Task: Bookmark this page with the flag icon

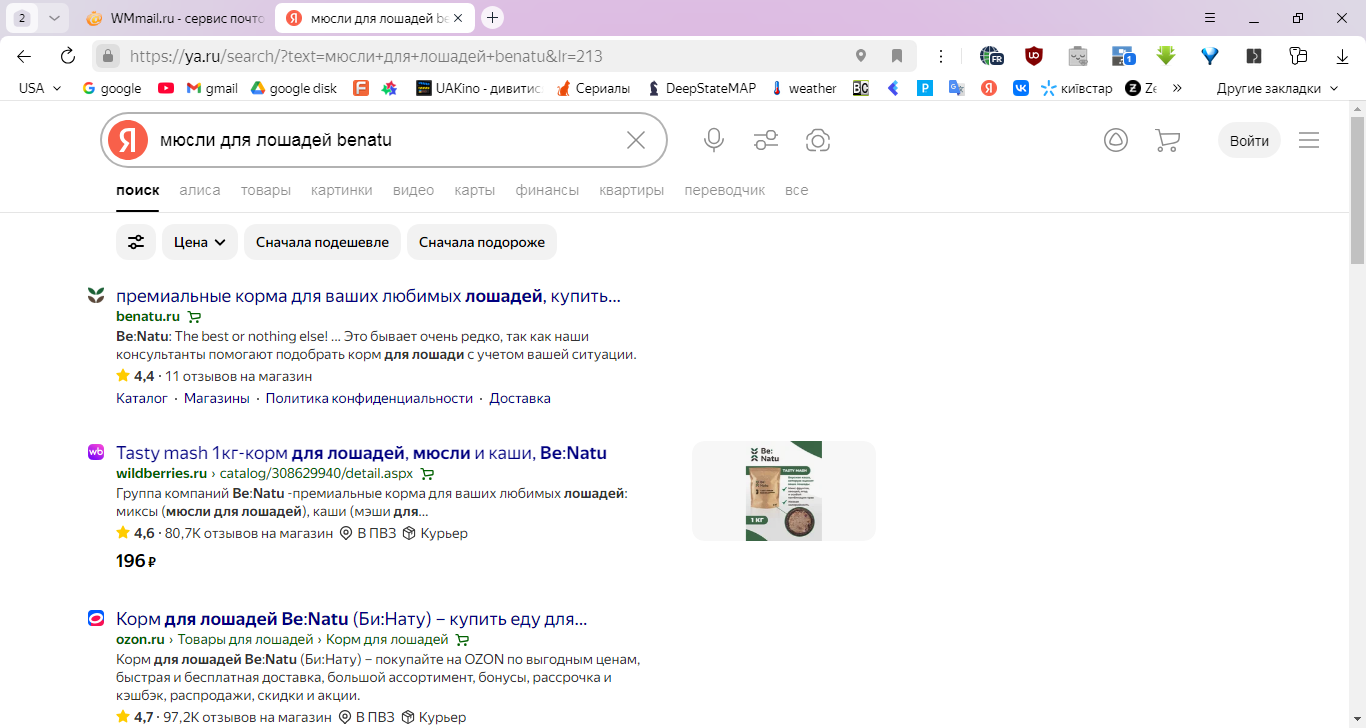Action: (x=897, y=56)
